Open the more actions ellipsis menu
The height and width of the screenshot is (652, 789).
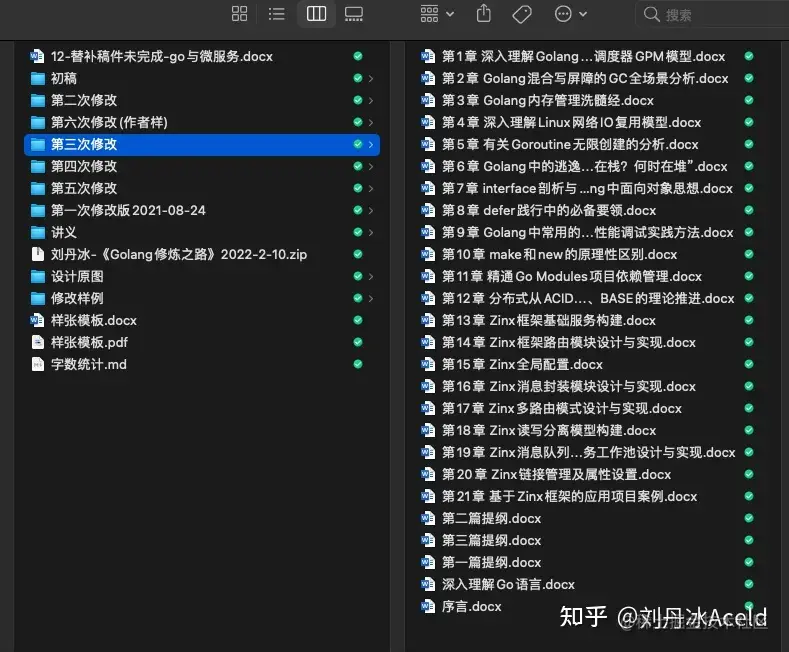(x=570, y=14)
